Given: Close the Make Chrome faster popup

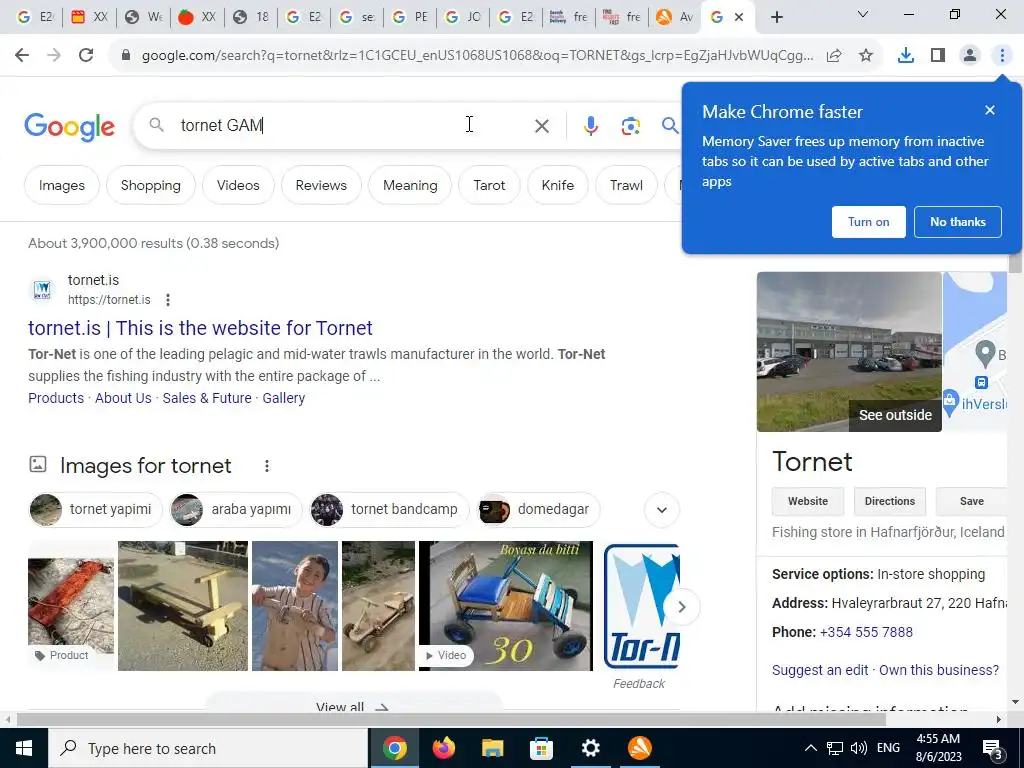Looking at the screenshot, I should 990,110.
